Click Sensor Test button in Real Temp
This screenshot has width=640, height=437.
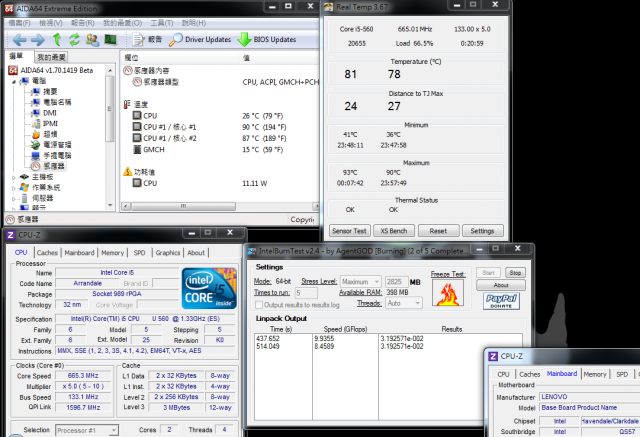tap(349, 231)
